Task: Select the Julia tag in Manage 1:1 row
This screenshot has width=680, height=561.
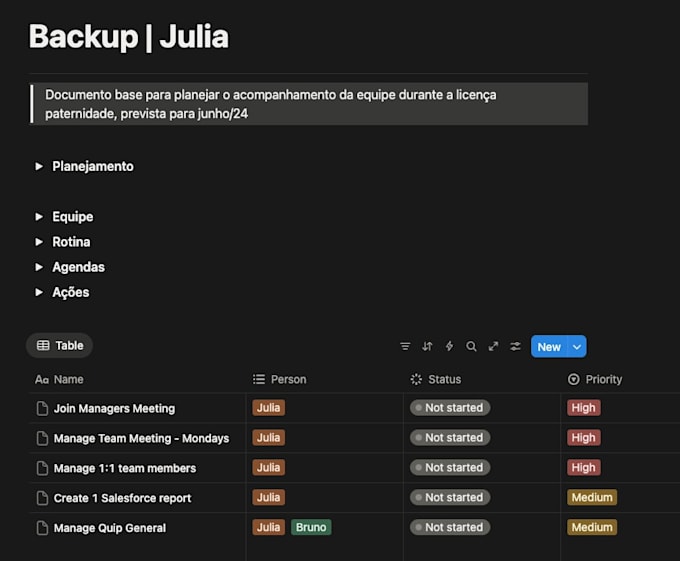Action: point(268,467)
